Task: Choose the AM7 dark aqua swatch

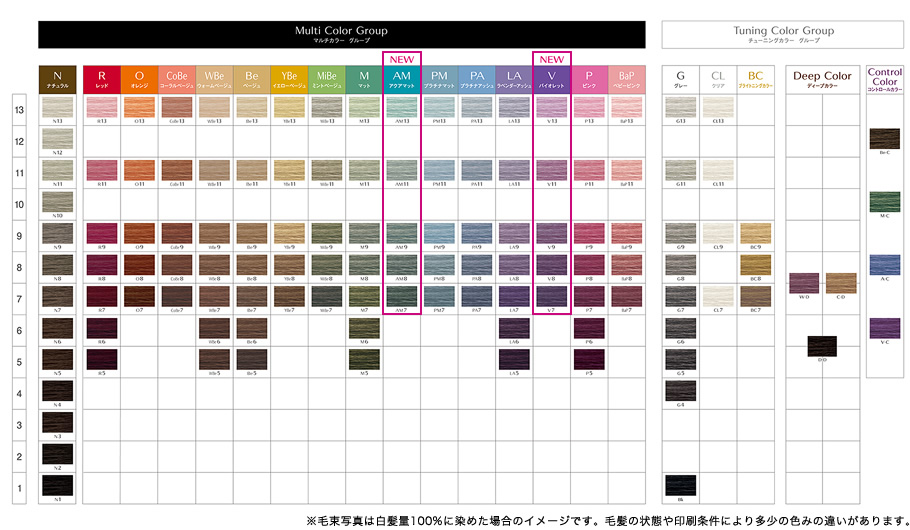Action: tap(401, 296)
